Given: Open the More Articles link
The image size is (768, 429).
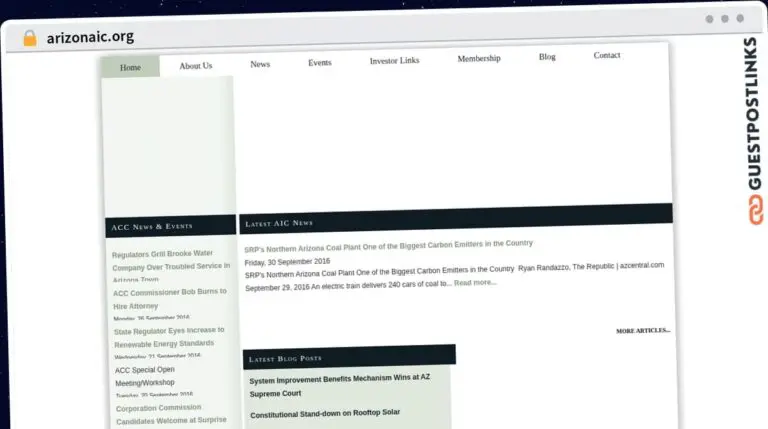Looking at the screenshot, I should click(643, 331).
